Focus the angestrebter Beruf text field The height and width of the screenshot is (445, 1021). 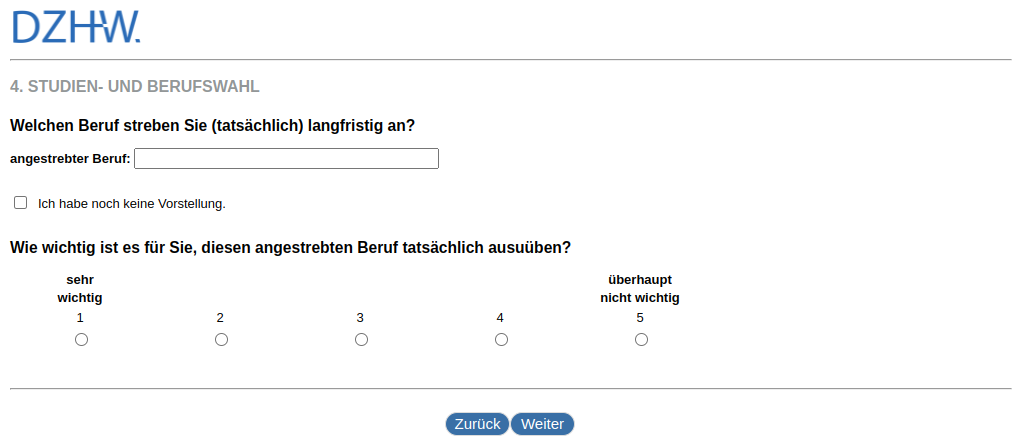(286, 159)
